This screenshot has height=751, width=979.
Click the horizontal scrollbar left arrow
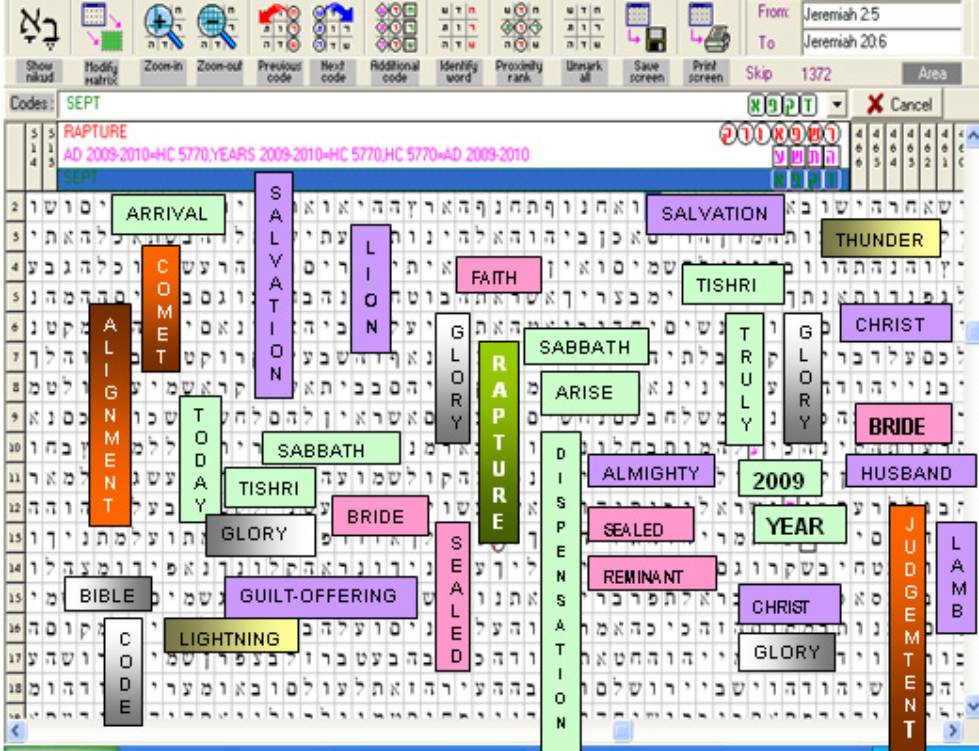pos(15,729)
